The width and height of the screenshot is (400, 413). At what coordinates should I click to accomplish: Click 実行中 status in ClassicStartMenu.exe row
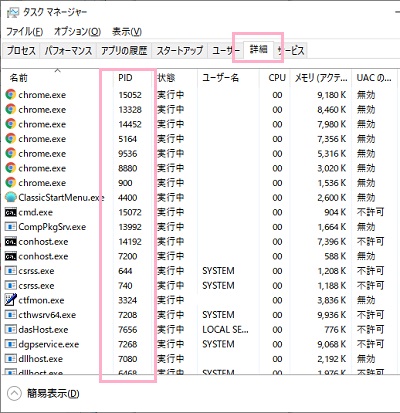point(171,197)
